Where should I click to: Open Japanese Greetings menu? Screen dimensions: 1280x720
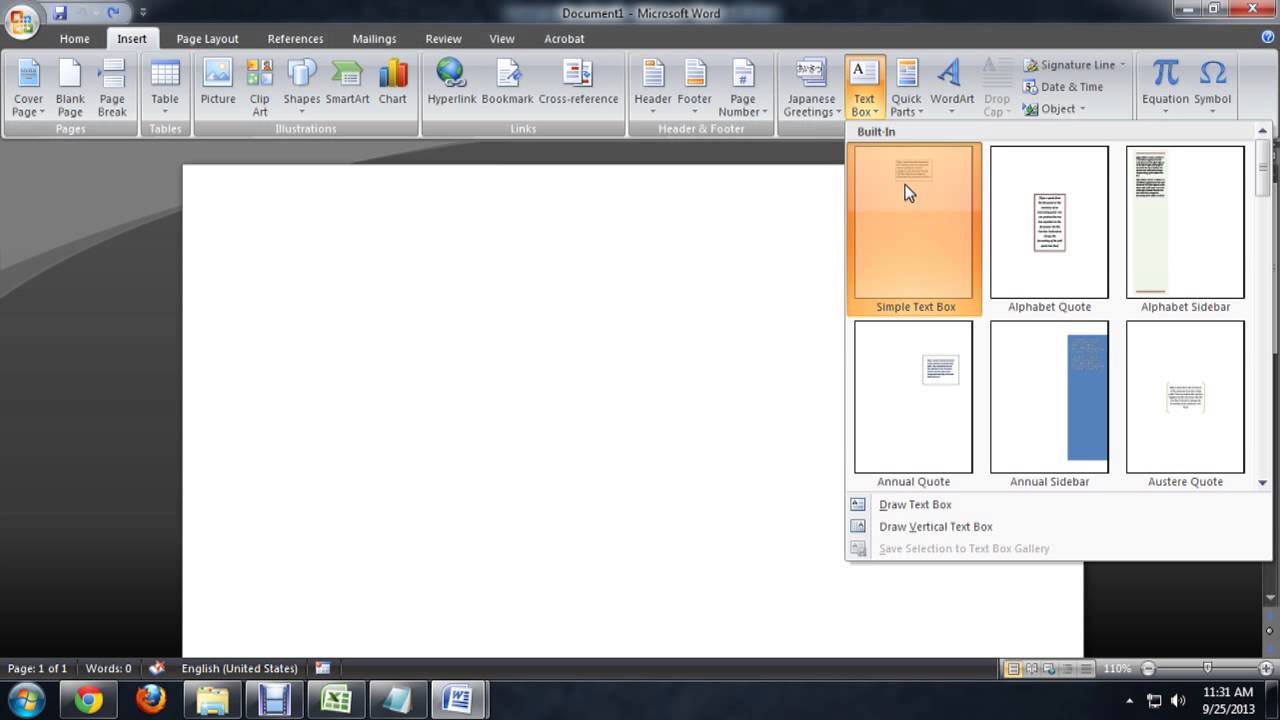(810, 88)
